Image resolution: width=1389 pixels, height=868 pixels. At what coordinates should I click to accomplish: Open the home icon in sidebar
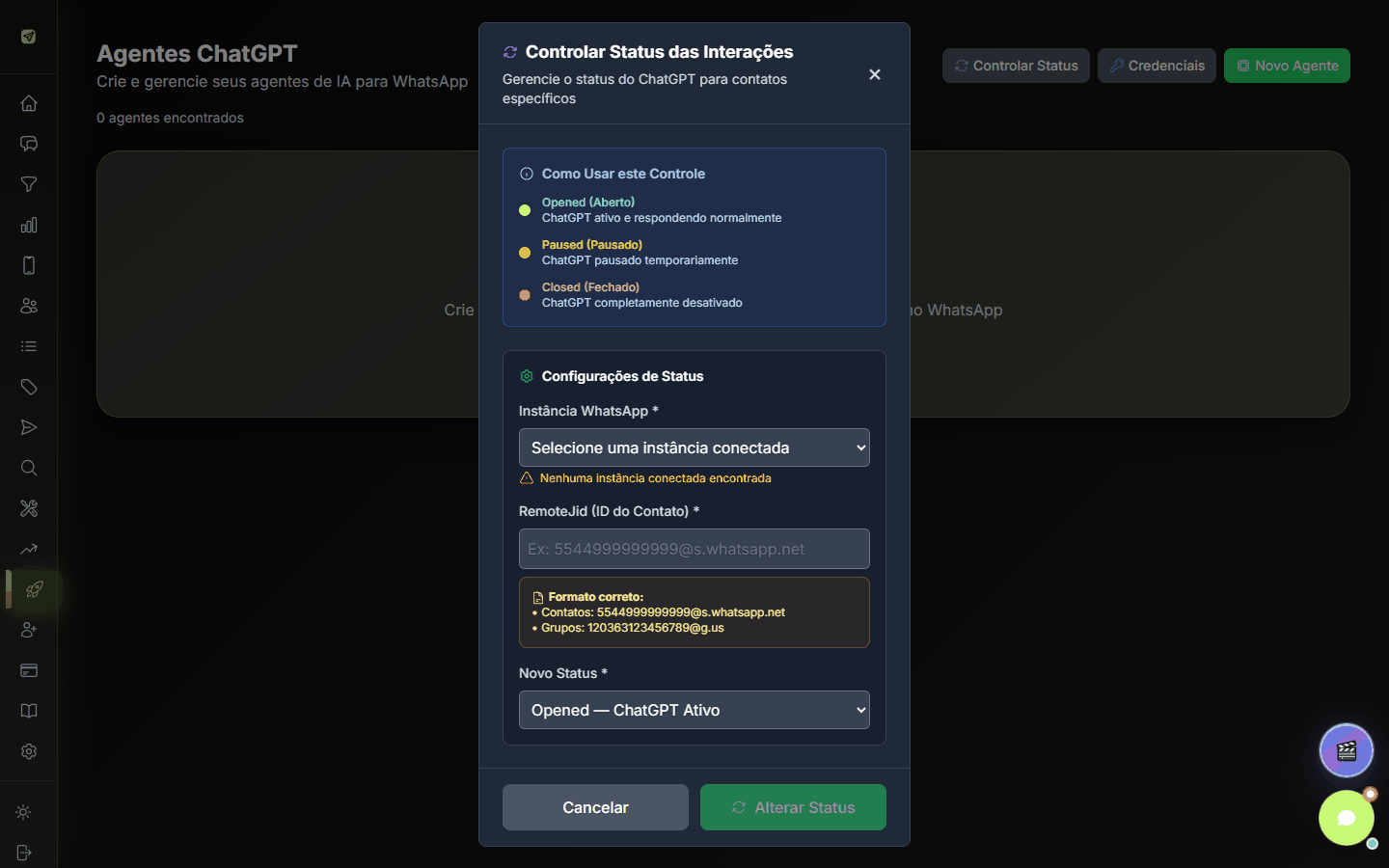[x=29, y=103]
